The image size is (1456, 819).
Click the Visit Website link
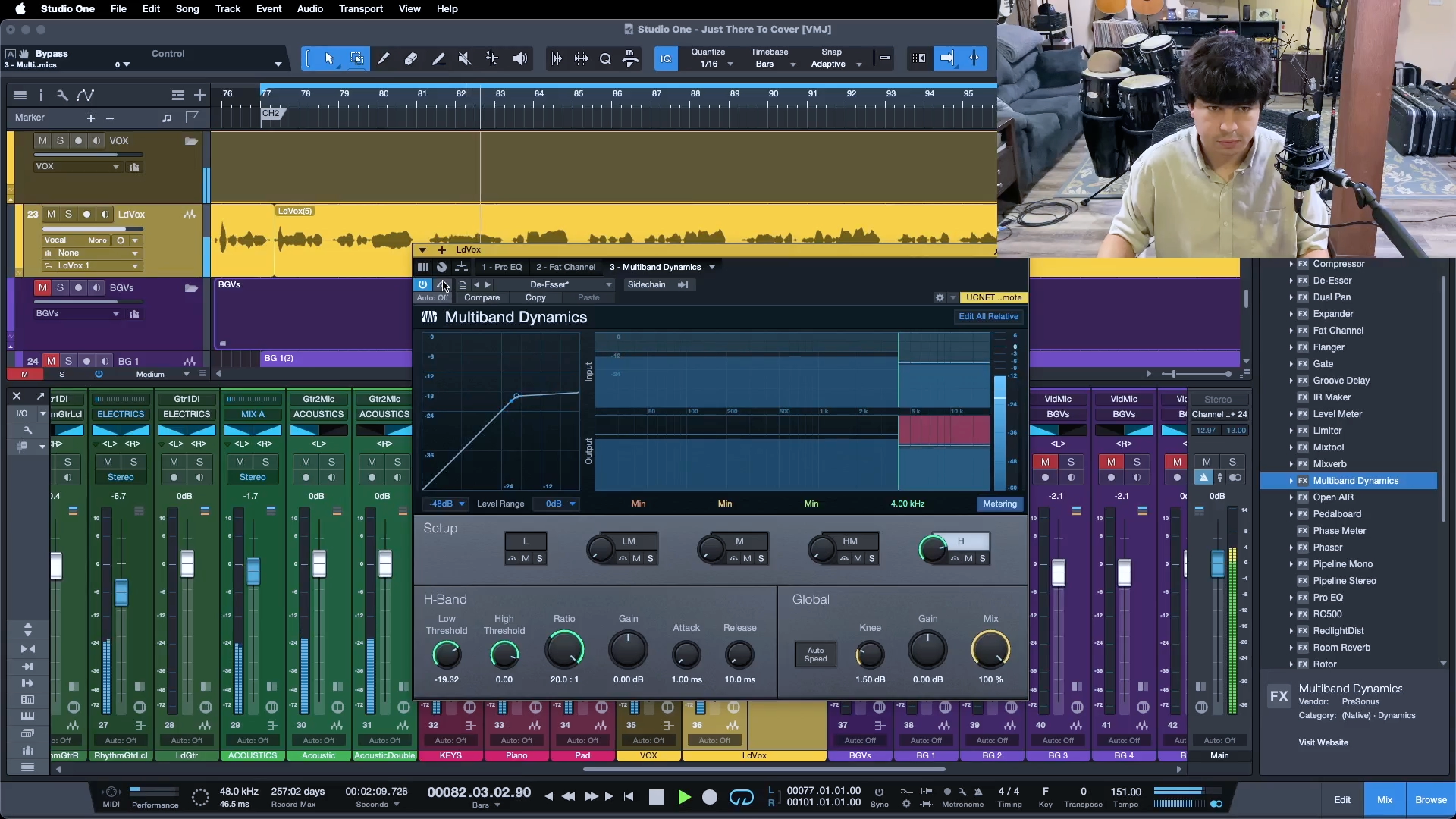[x=1323, y=742]
